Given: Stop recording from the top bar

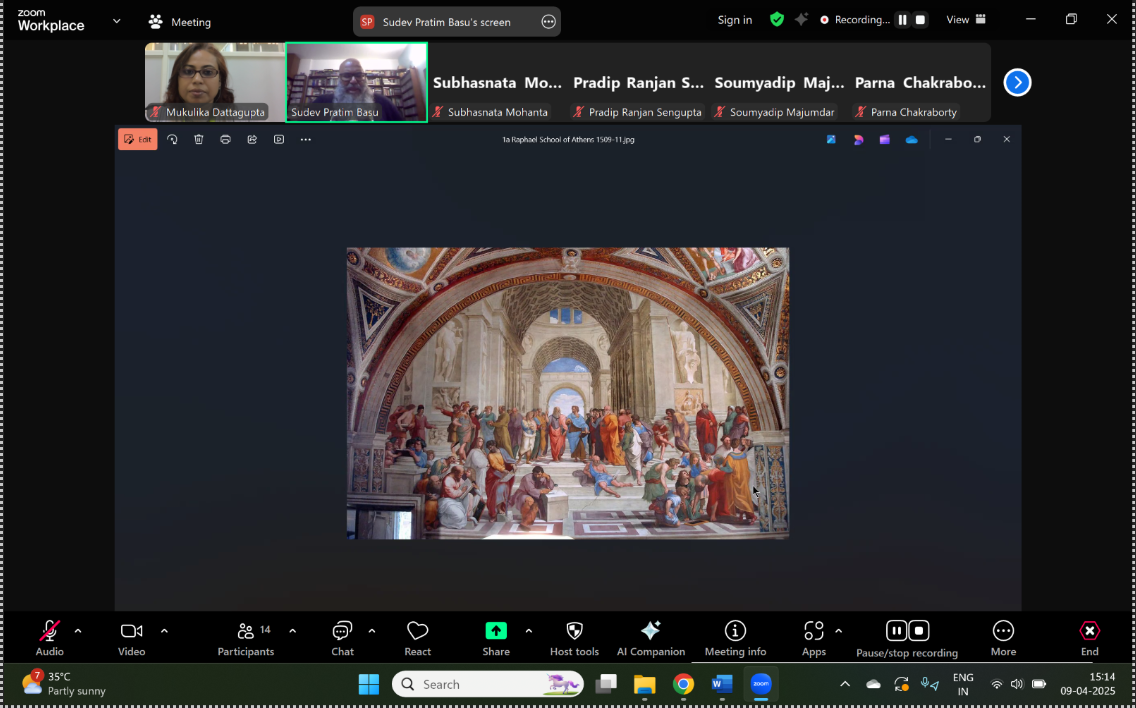Looking at the screenshot, I should pos(920,20).
